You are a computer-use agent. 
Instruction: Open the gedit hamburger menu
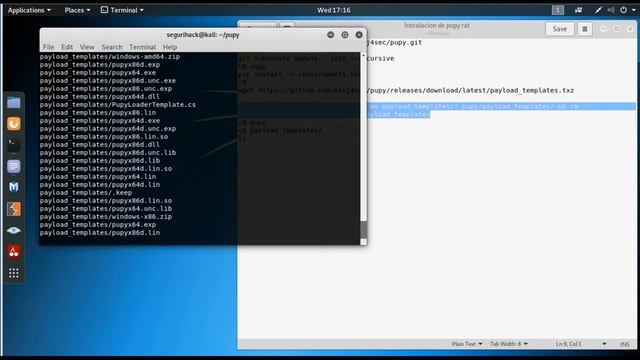click(x=585, y=29)
